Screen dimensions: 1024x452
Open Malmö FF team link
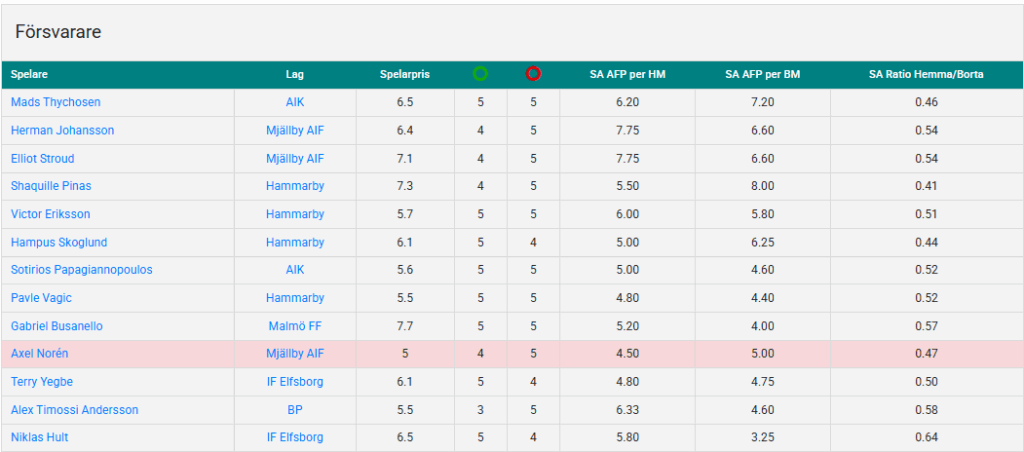pyautogui.click(x=295, y=326)
